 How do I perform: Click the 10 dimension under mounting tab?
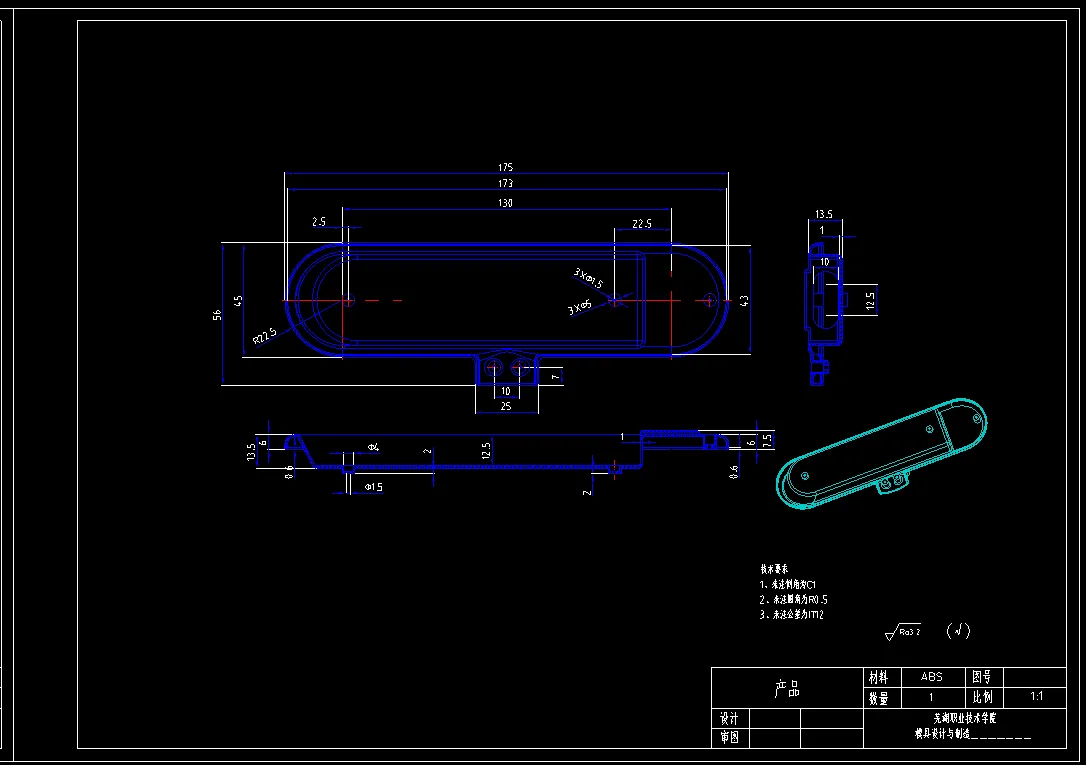(506, 391)
